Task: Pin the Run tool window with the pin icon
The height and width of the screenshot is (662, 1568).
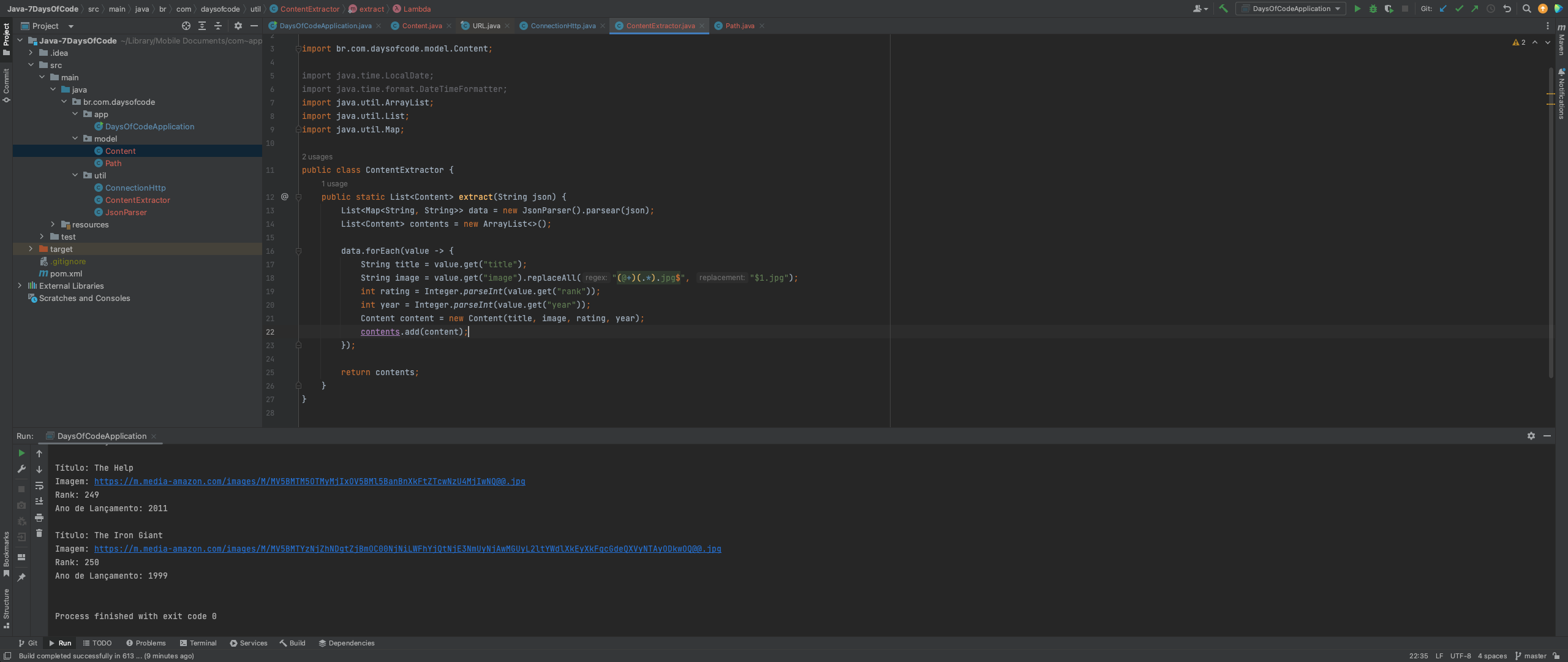Action: click(x=21, y=577)
